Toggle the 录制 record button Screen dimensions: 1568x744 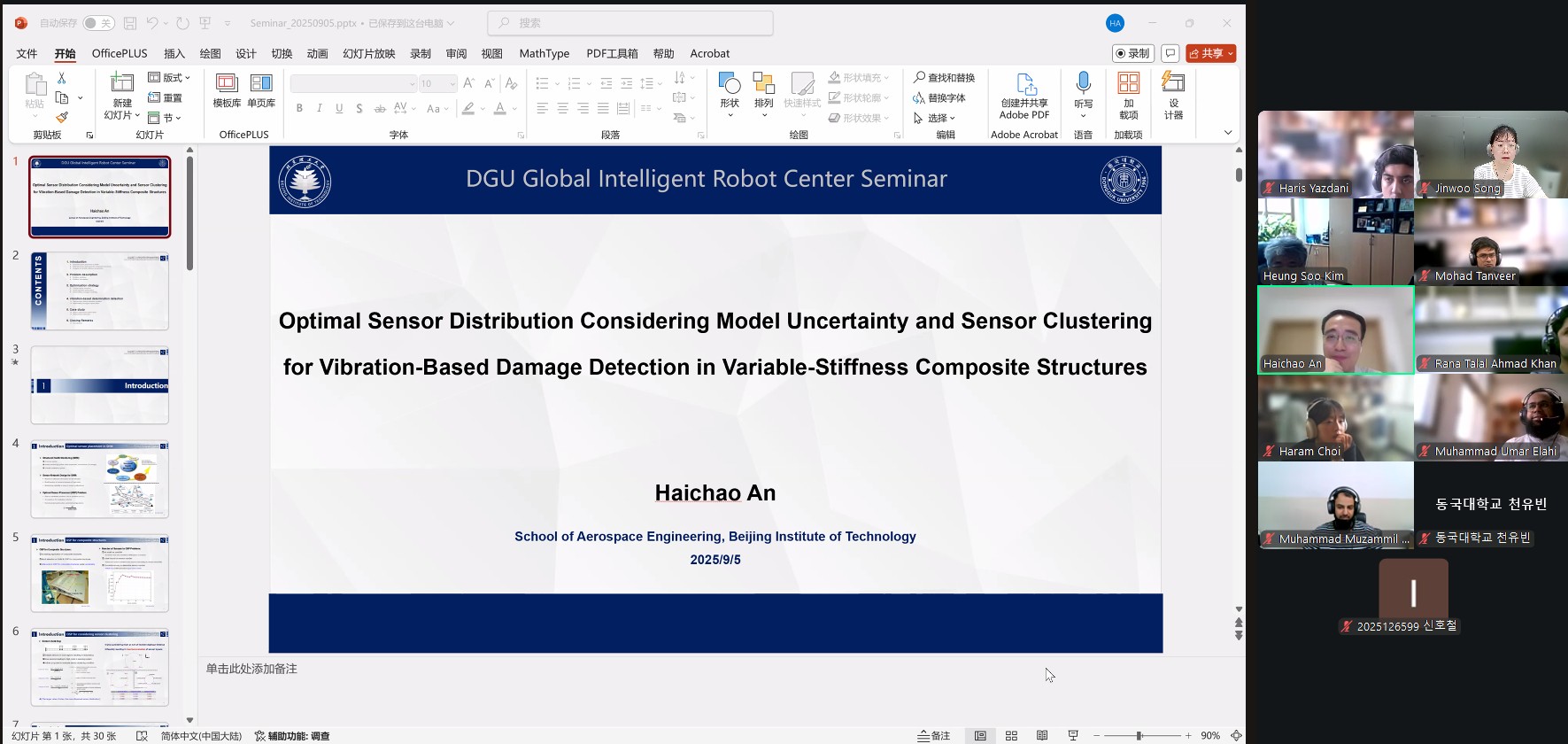(1132, 53)
